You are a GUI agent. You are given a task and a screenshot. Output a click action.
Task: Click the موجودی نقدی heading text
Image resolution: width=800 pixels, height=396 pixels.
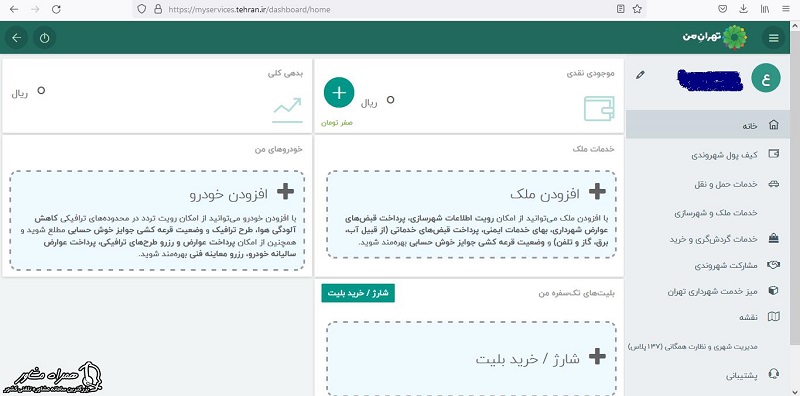[x=590, y=73]
